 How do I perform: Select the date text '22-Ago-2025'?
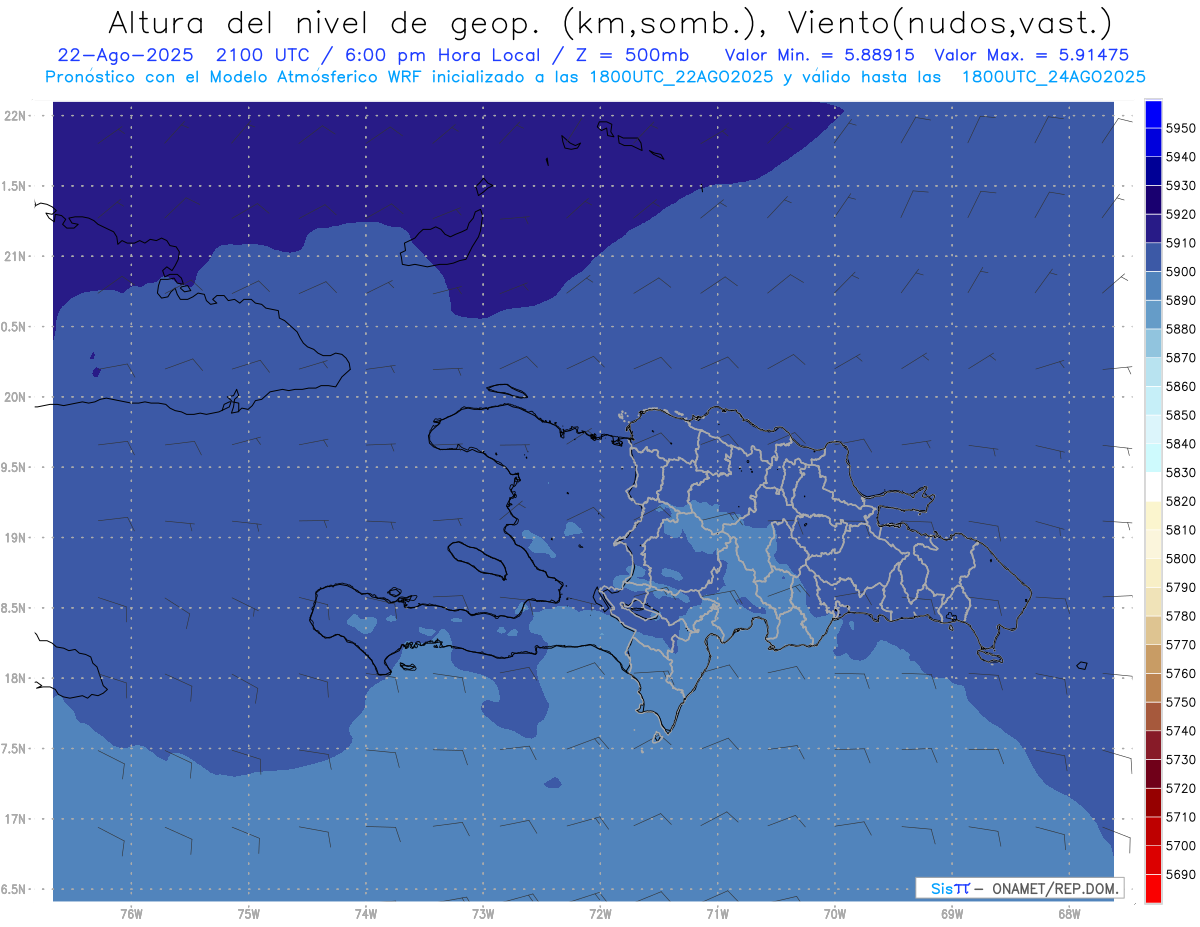pos(123,55)
